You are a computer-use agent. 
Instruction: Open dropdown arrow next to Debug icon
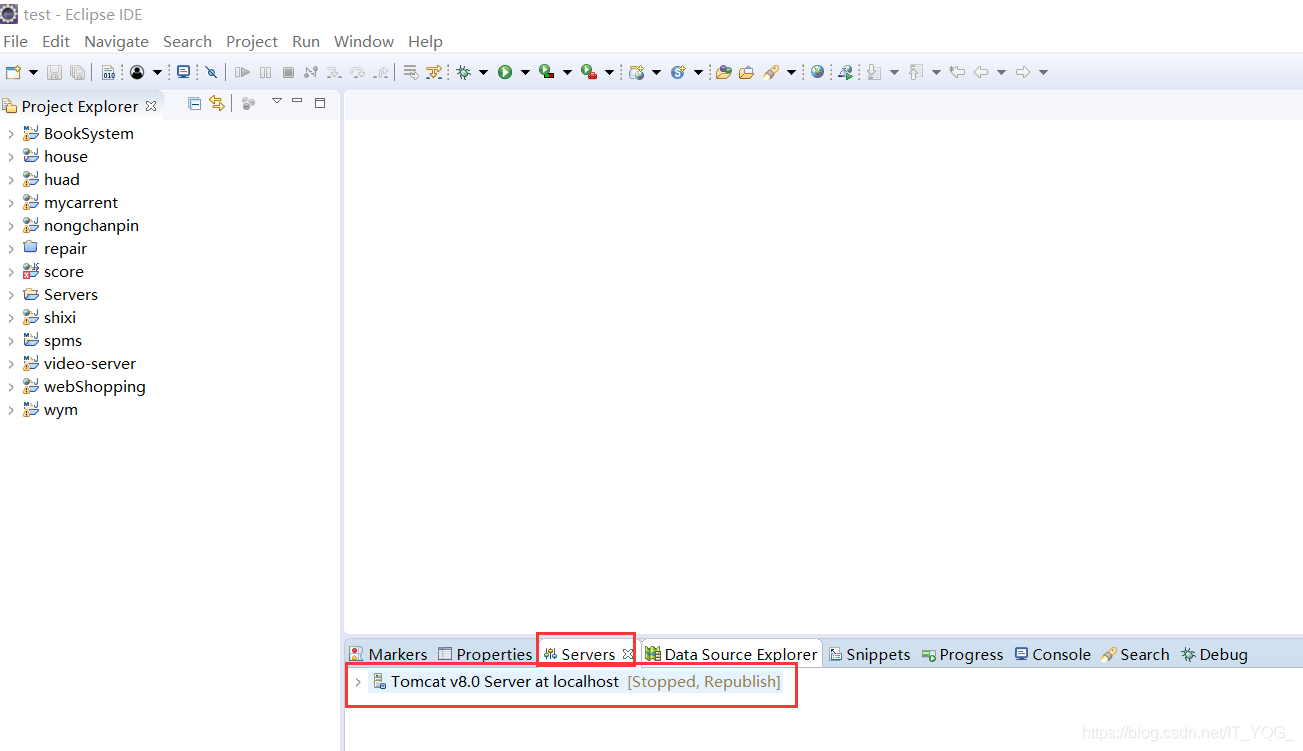coord(484,72)
